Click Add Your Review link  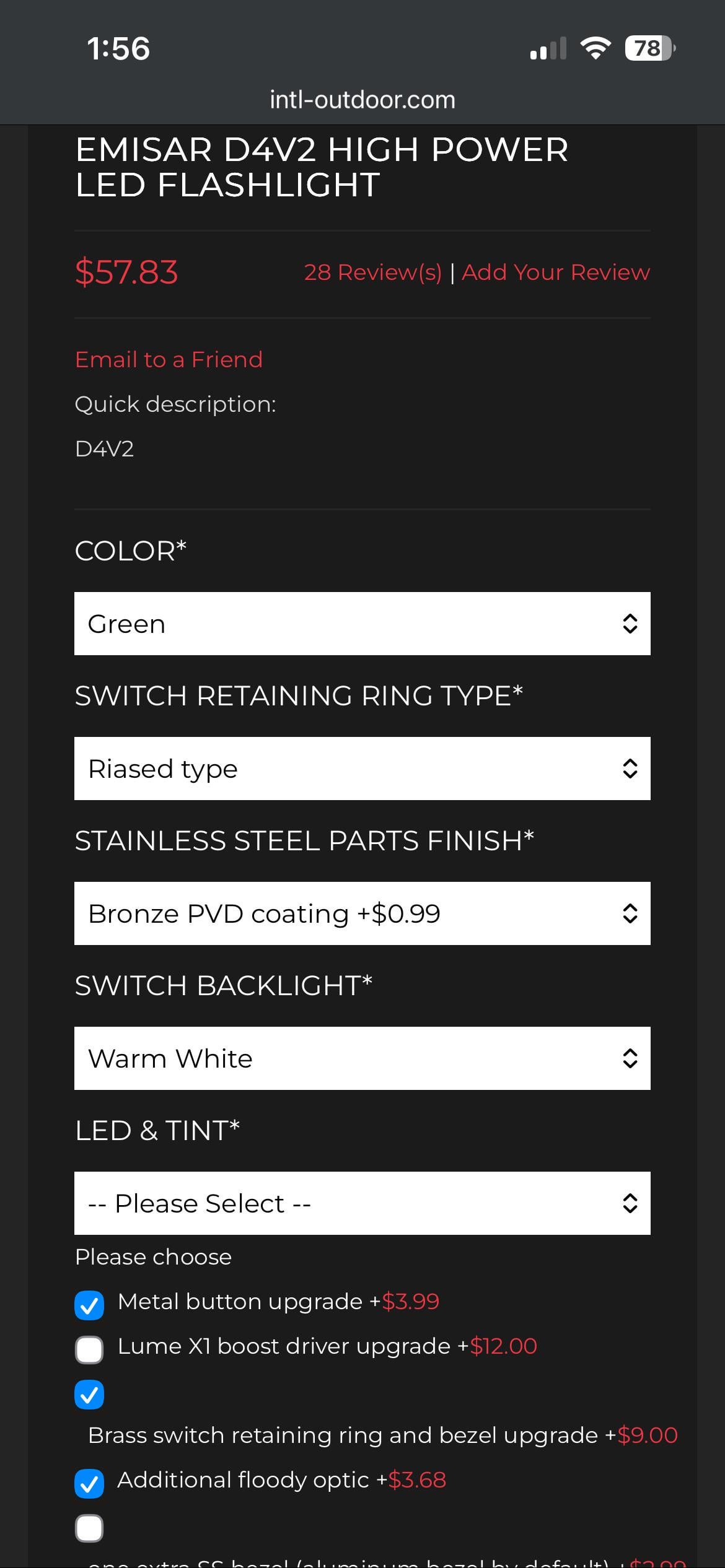pos(556,272)
